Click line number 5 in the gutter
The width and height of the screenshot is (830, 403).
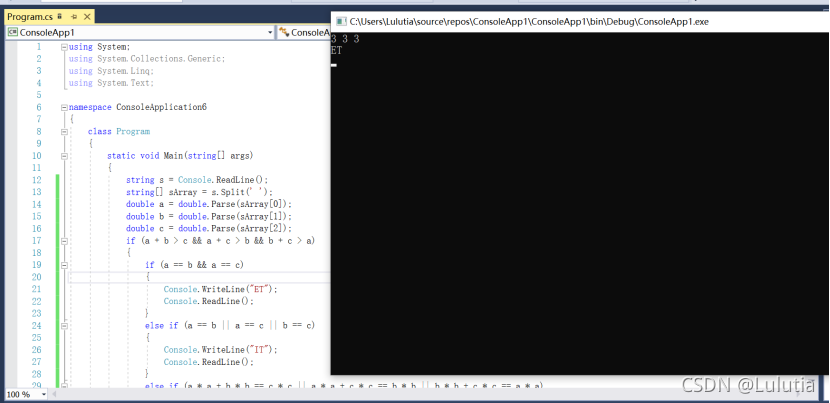[39, 95]
